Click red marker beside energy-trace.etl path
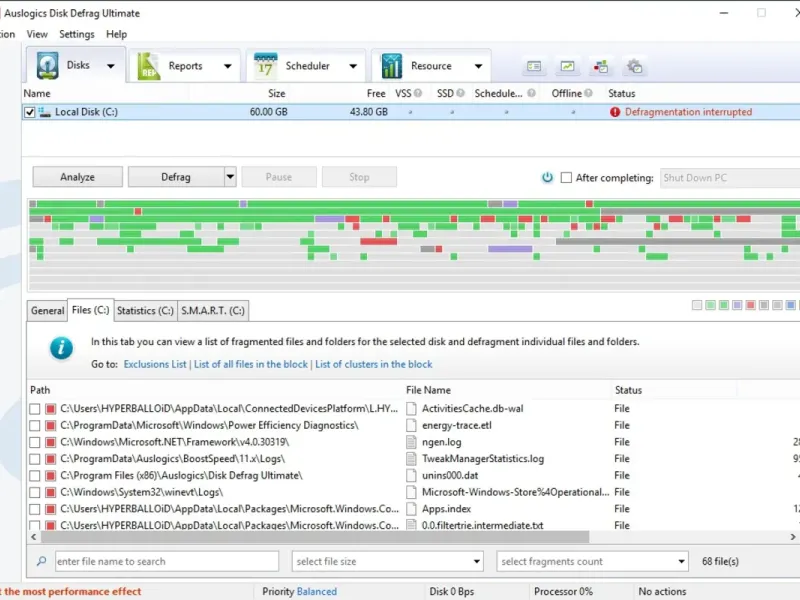The height and width of the screenshot is (600, 800). (x=51, y=426)
